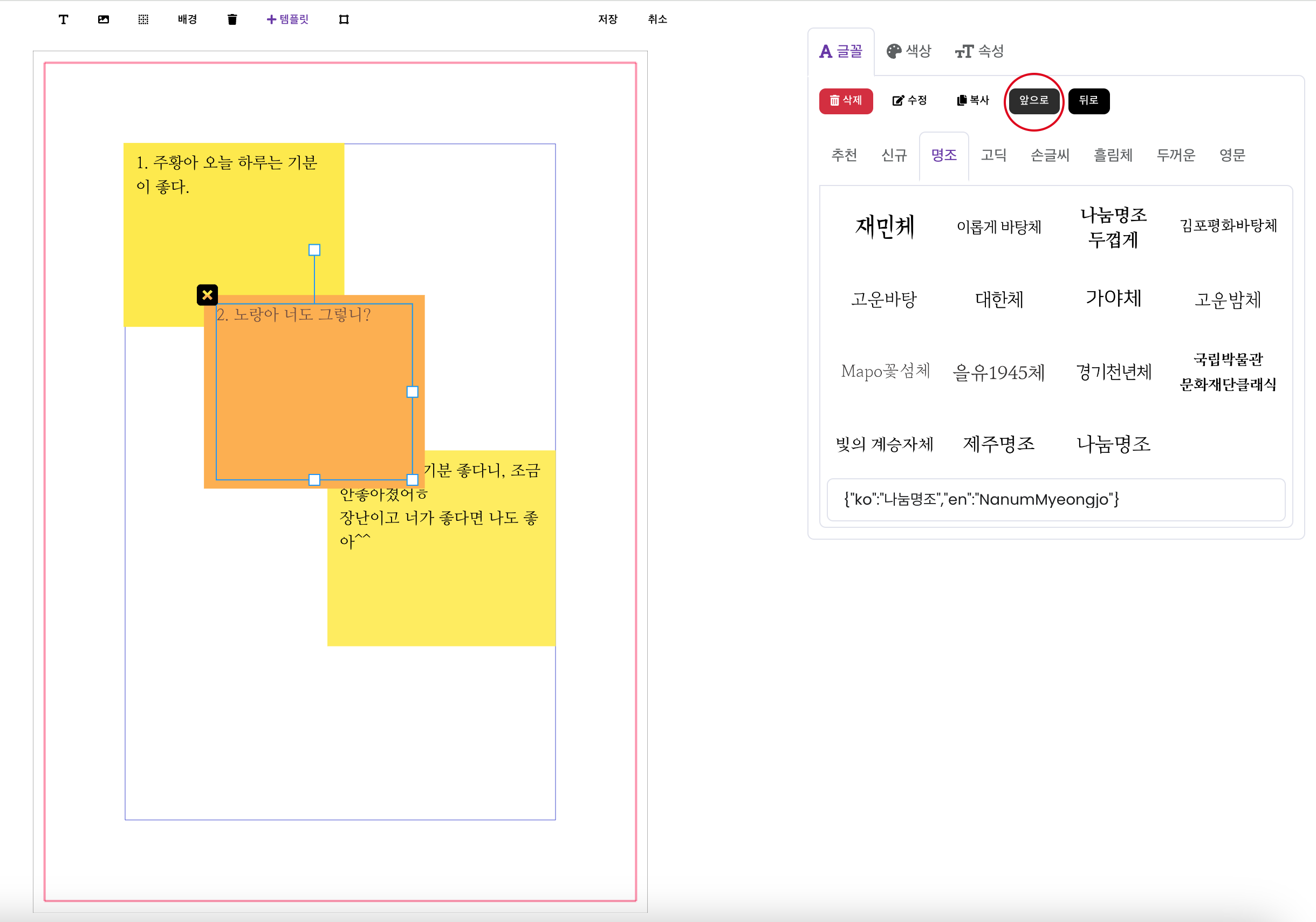Click the 배경 background toolbar item
The height and width of the screenshot is (922, 1316).
click(x=188, y=19)
